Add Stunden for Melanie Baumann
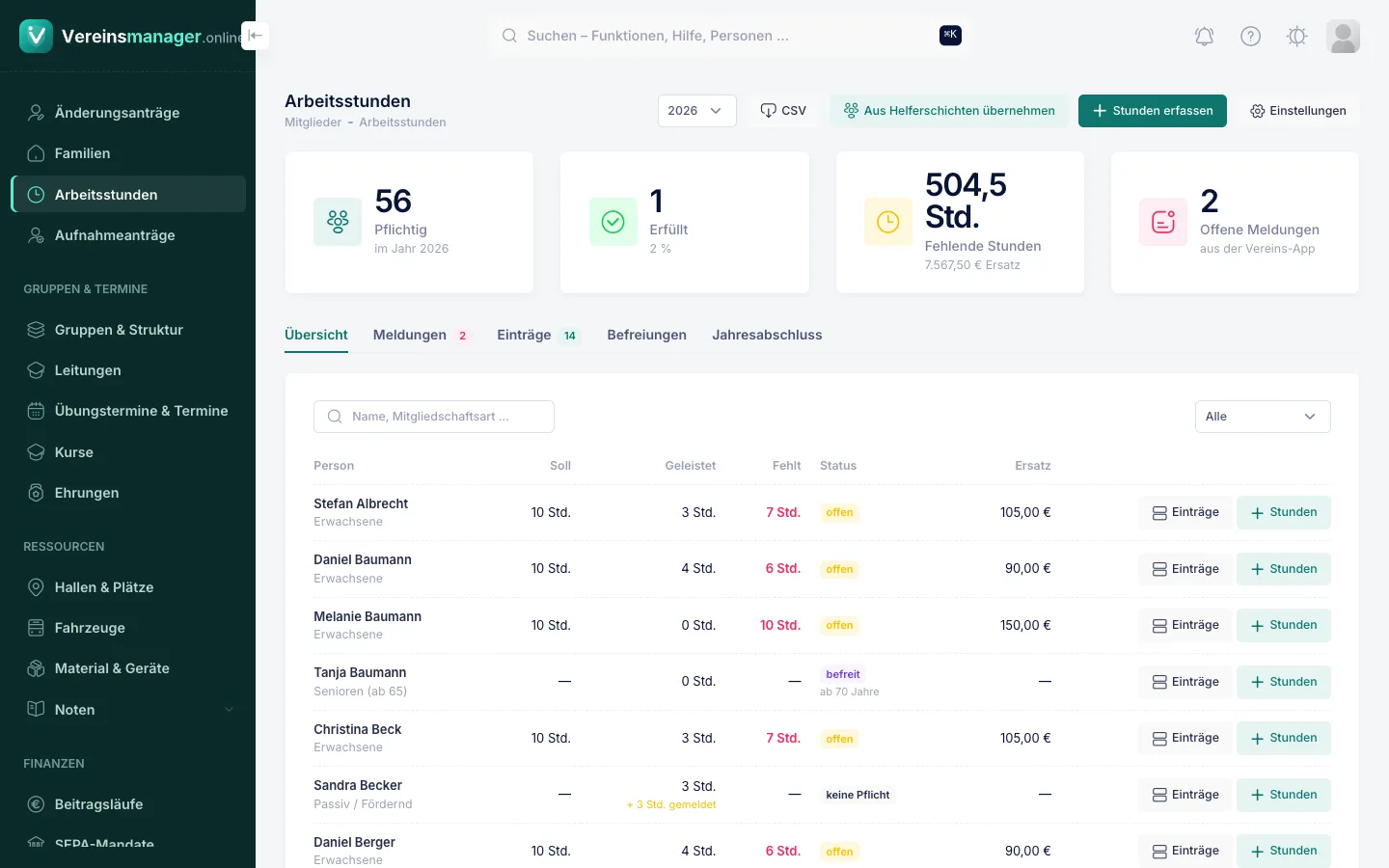 (1283, 626)
